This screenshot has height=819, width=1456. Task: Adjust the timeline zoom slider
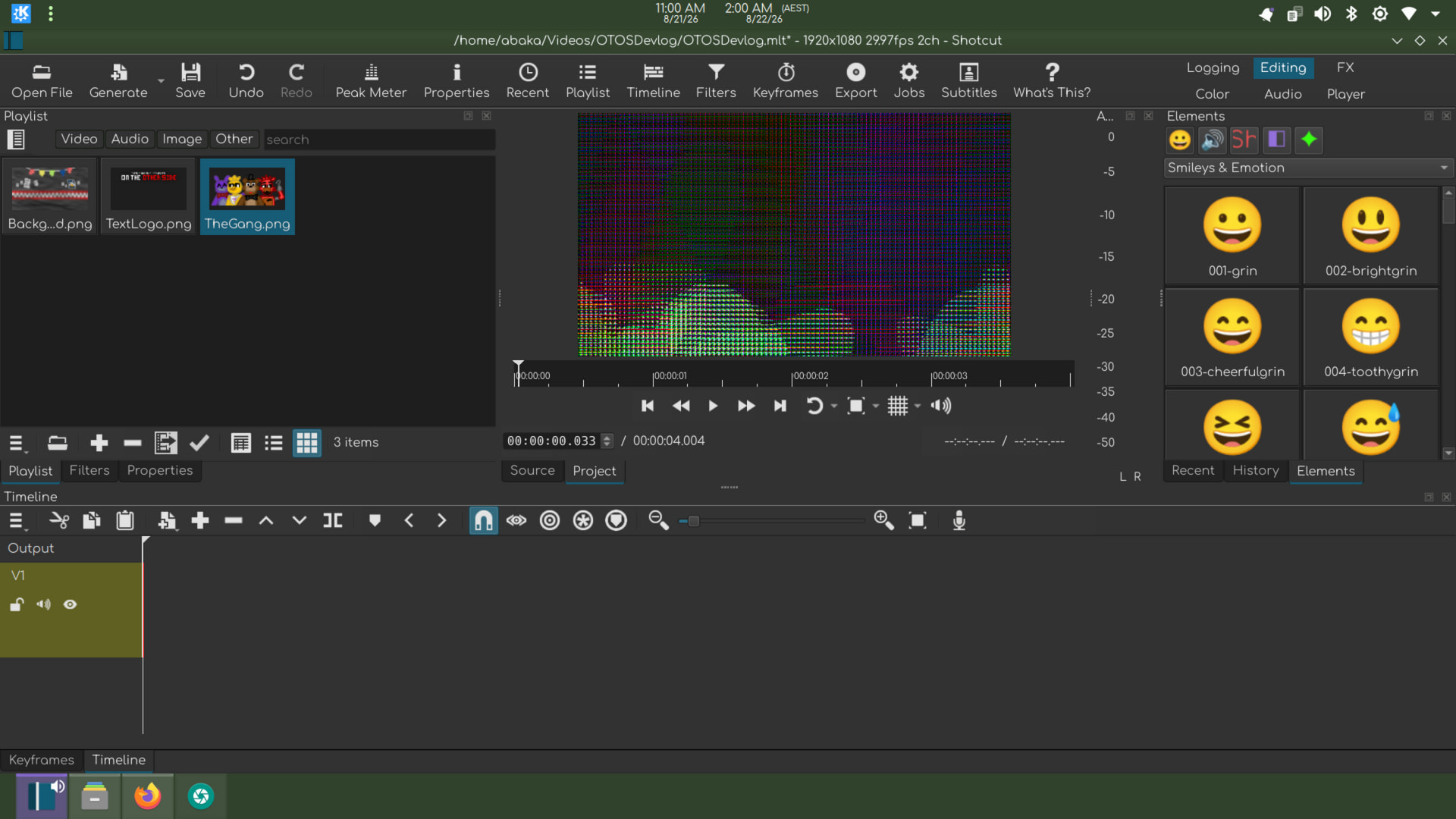(772, 521)
